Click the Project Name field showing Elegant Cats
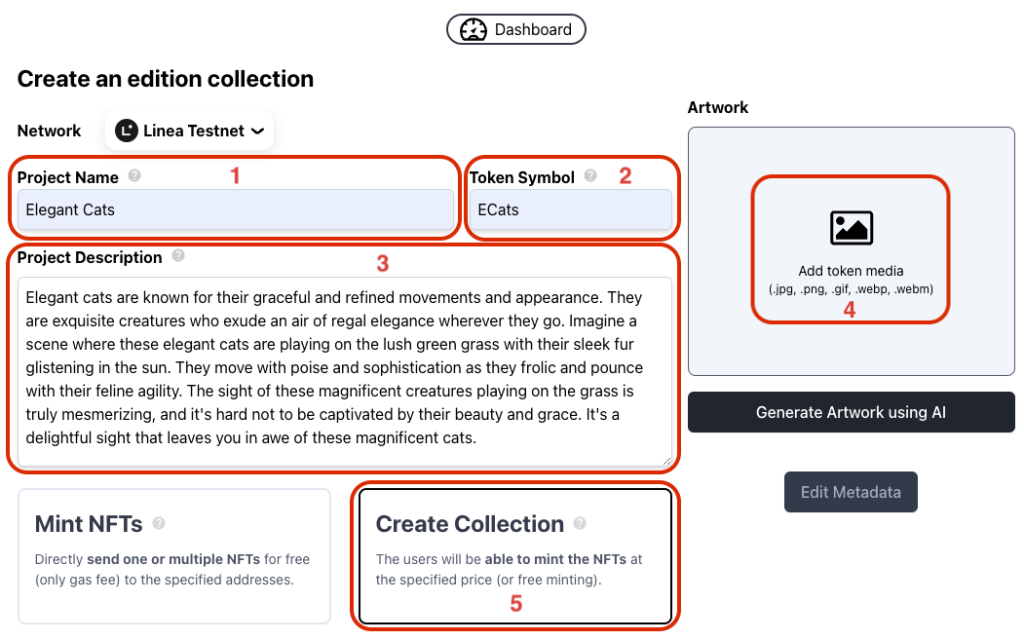Screen dimensions: 1024x641 [235, 209]
